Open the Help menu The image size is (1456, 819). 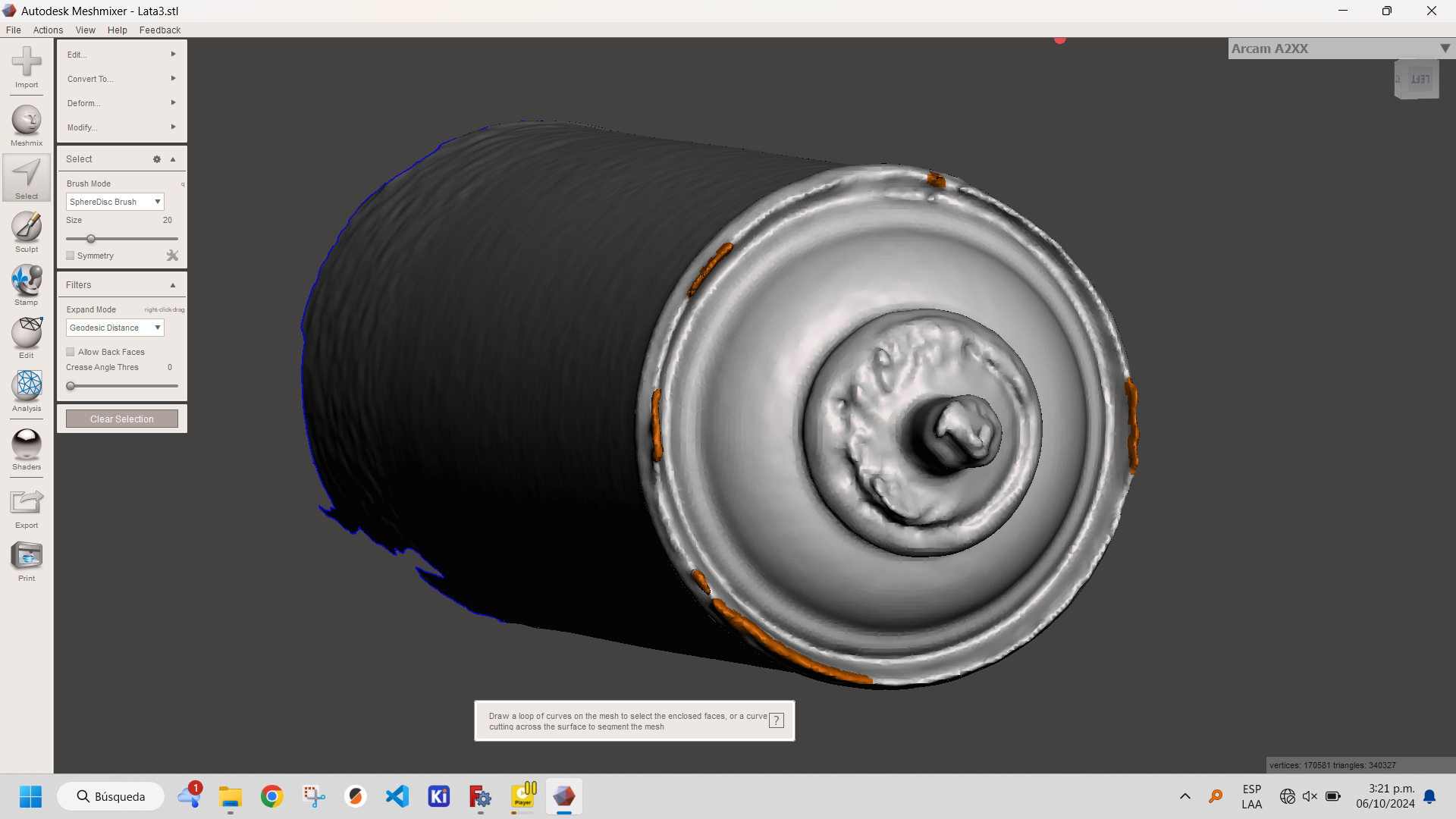(x=118, y=30)
